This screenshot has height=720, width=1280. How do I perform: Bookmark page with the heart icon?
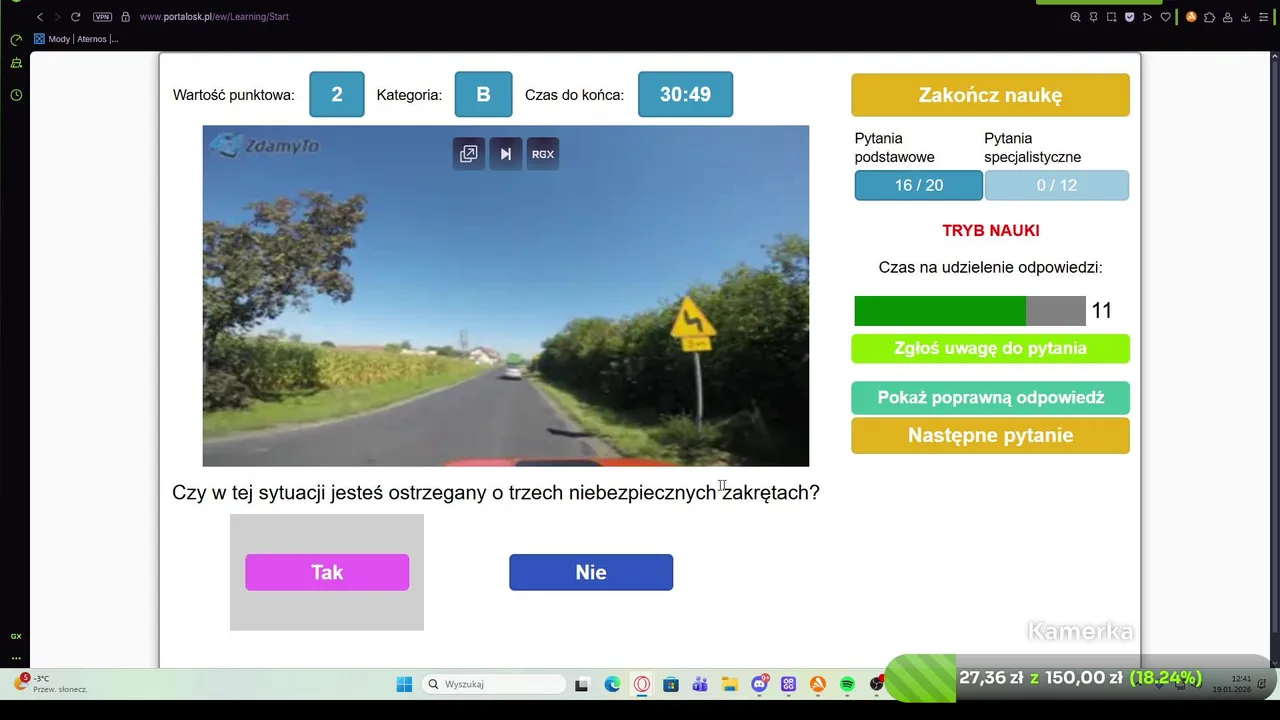point(1165,17)
